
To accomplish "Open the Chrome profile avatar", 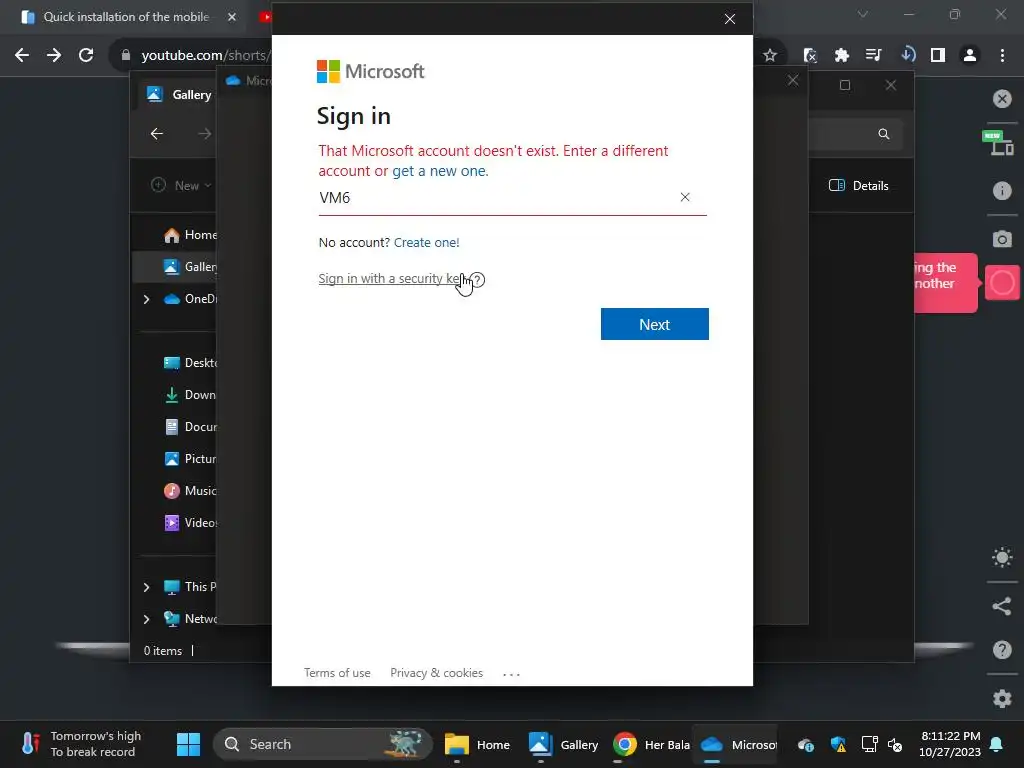I will 970,56.
